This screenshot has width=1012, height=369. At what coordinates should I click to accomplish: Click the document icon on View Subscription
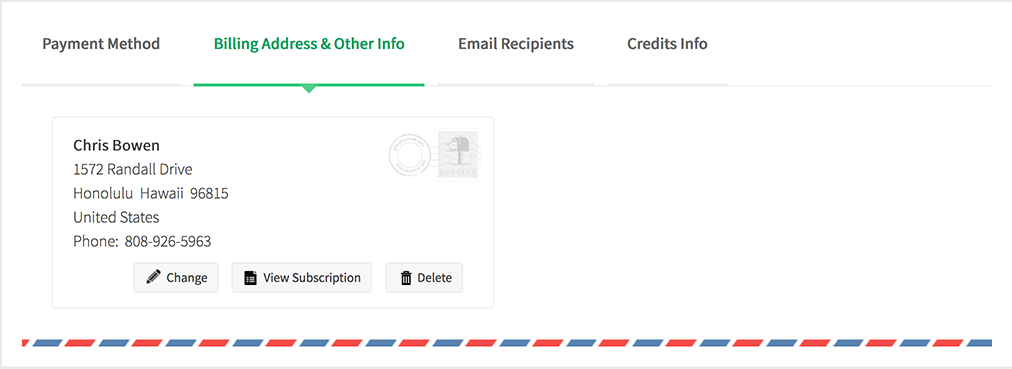(250, 278)
